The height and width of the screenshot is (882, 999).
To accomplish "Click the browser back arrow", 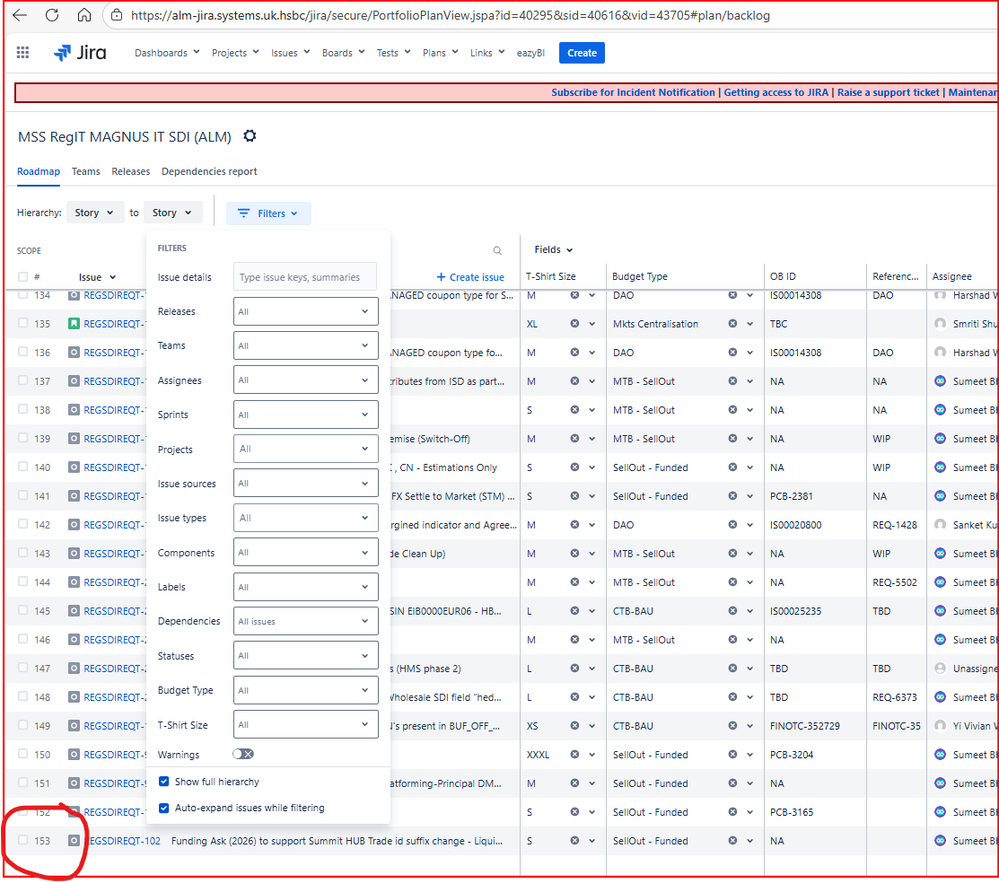I will point(20,15).
